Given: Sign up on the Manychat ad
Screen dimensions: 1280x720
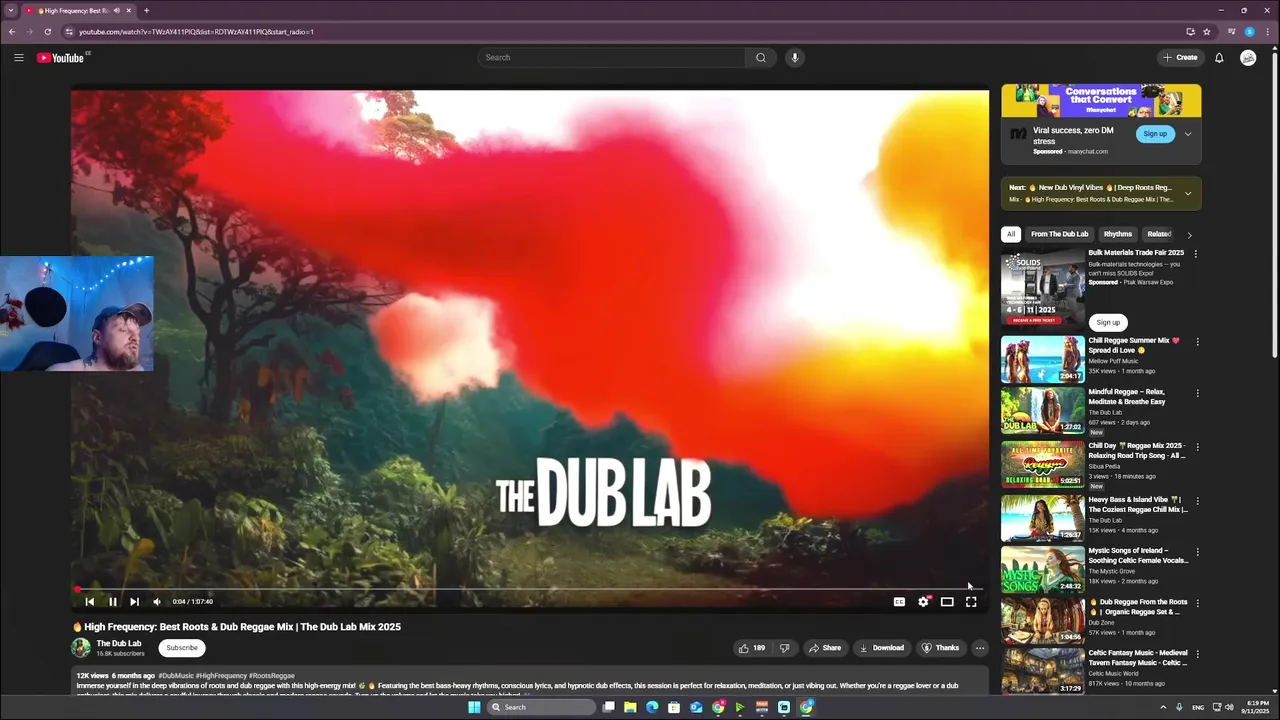Looking at the screenshot, I should click(1155, 134).
